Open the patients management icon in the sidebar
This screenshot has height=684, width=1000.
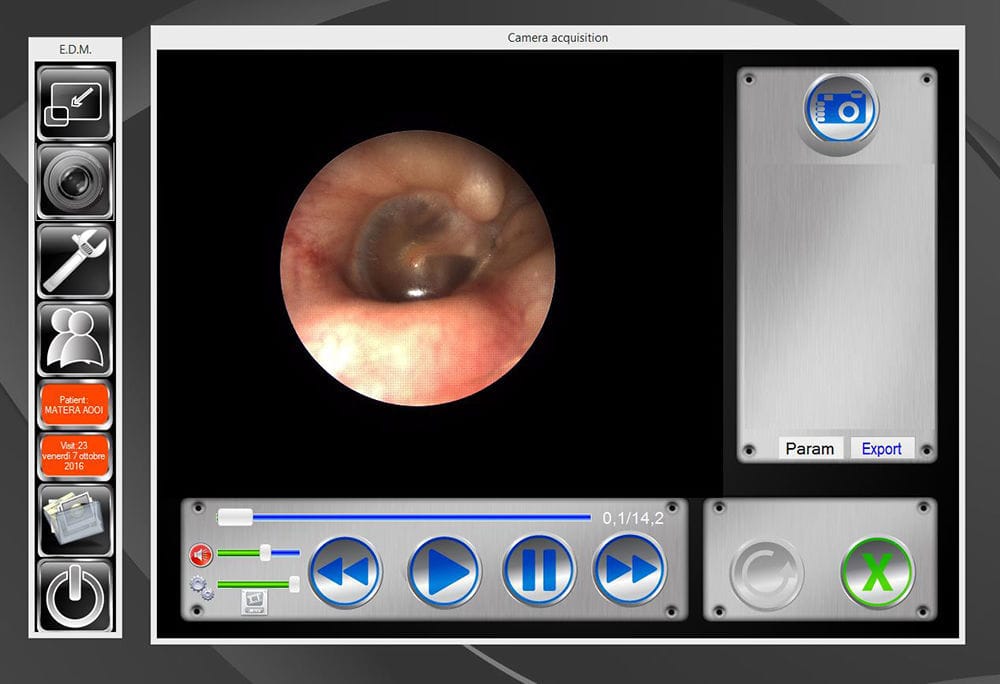point(74,338)
